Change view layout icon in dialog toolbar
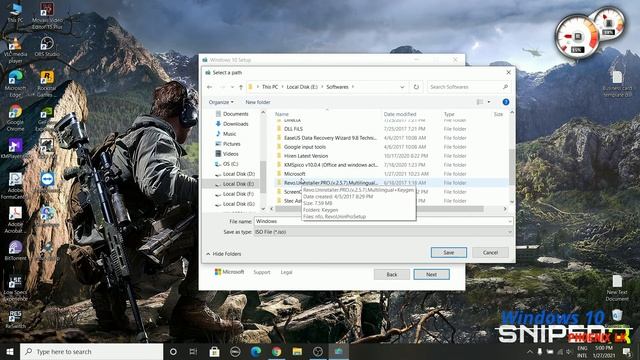The image size is (640, 360). click(480, 102)
